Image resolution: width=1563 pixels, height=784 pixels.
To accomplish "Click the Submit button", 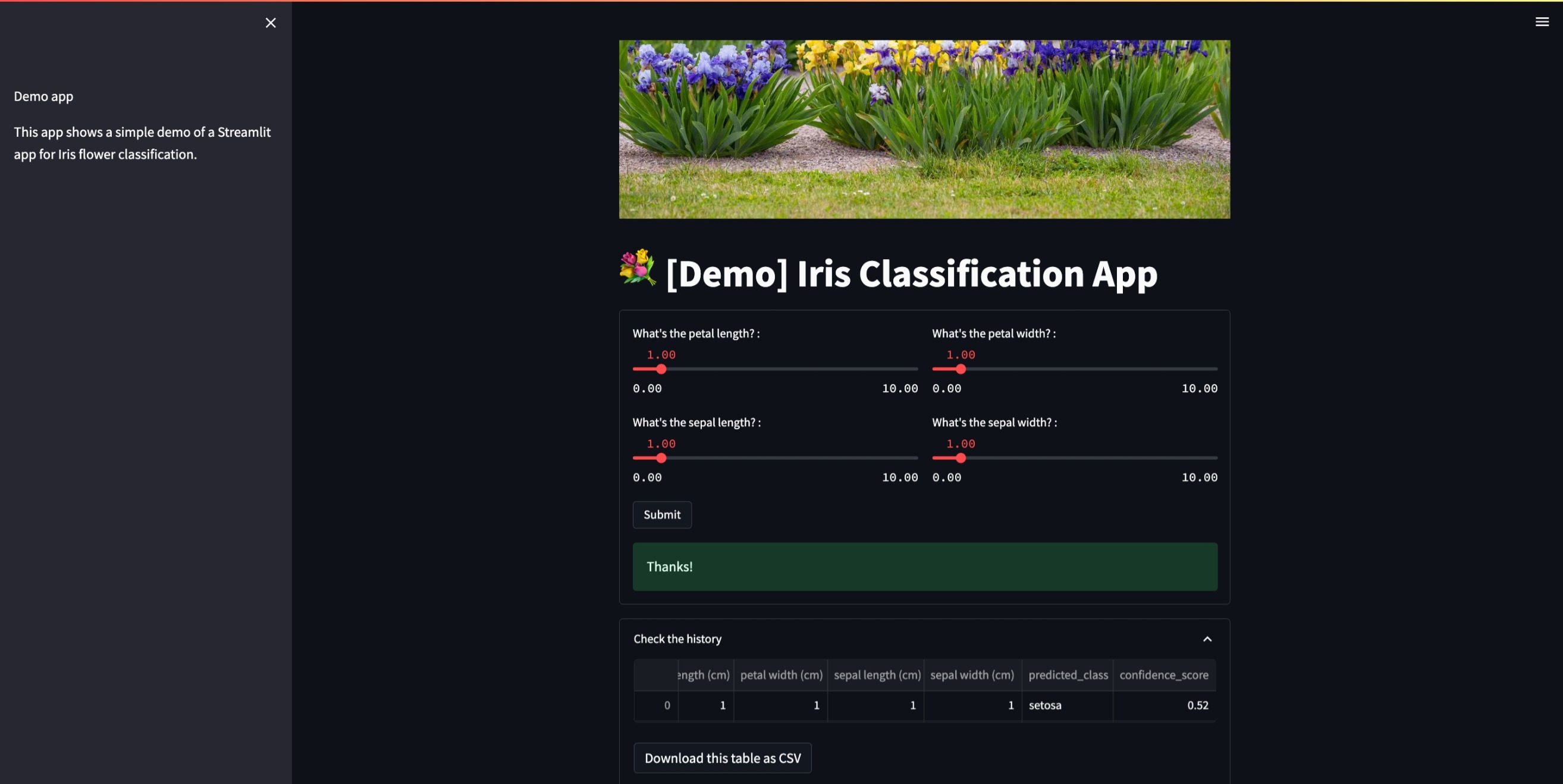I will 662,514.
